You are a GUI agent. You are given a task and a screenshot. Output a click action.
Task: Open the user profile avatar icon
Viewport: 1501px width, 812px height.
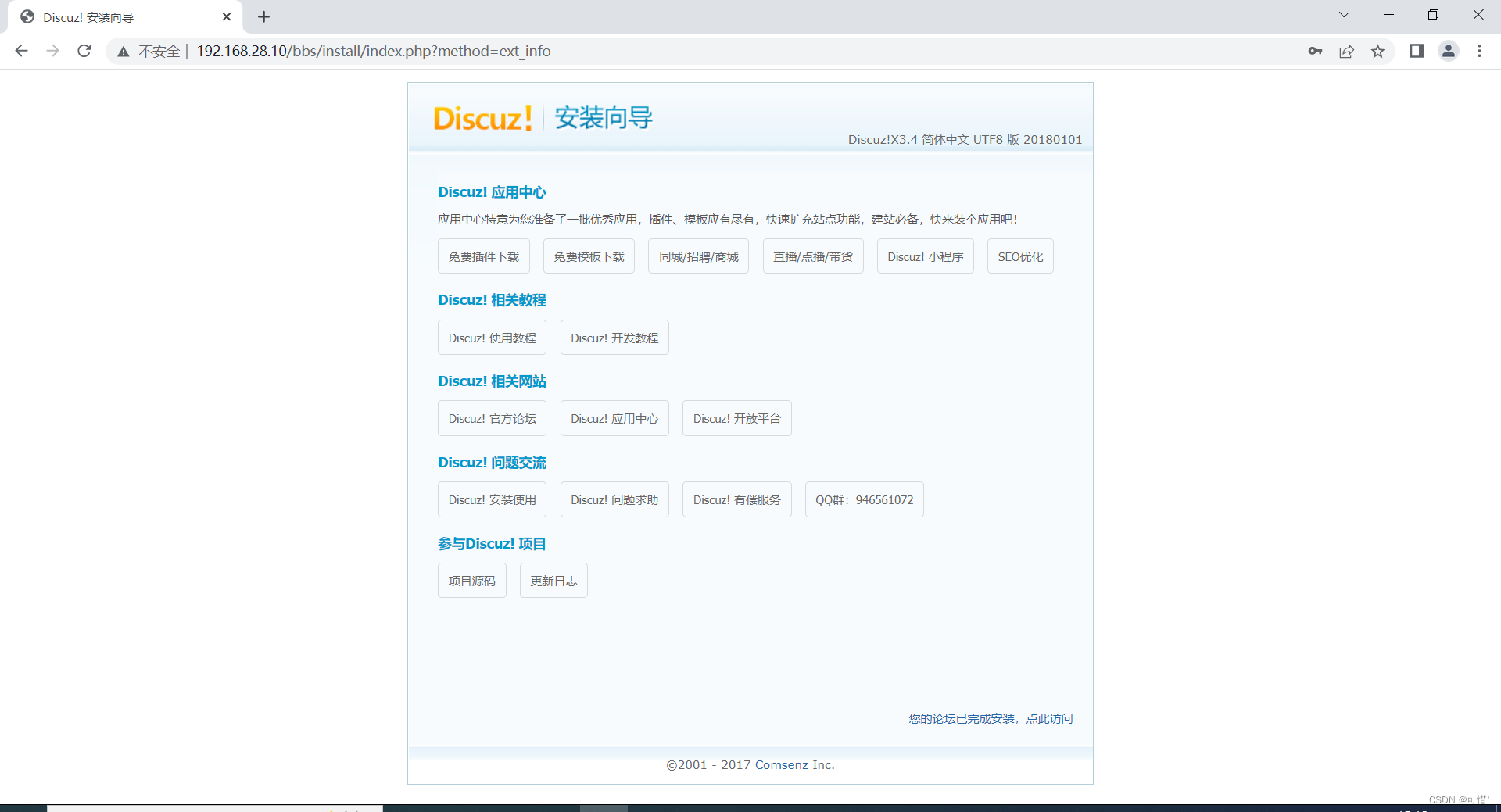tap(1449, 51)
